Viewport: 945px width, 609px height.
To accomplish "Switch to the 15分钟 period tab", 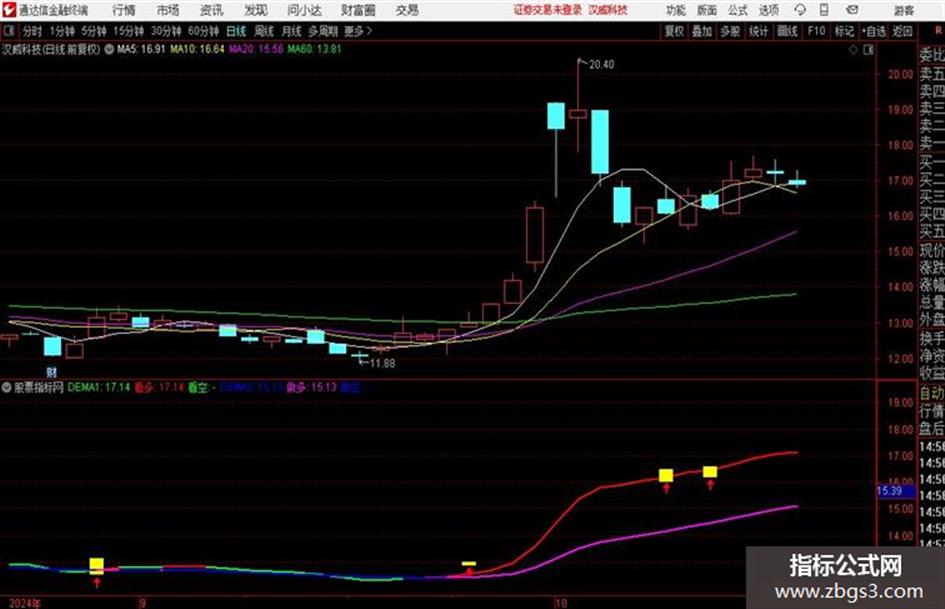I will 129,31.
